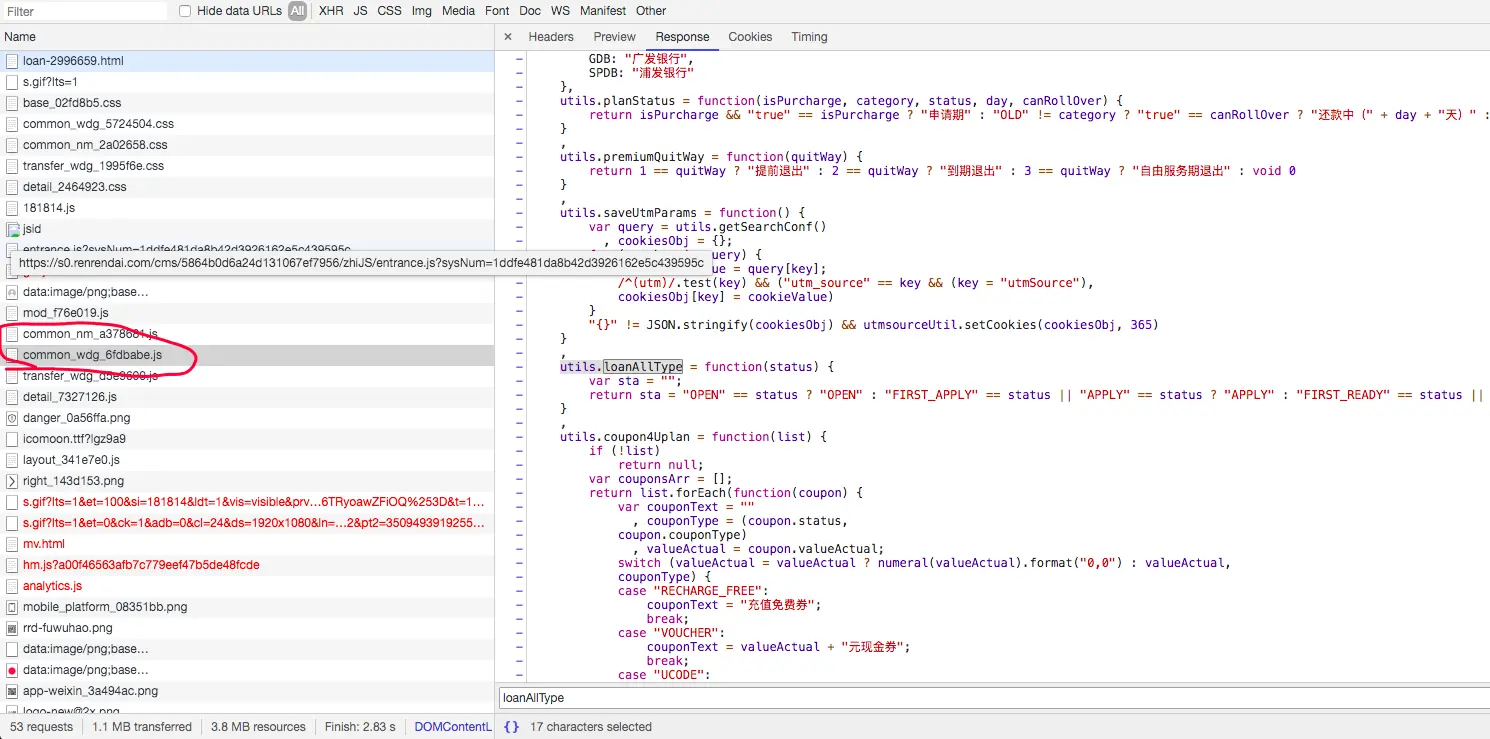Select the icon for common_wdg_5724504.css
The height and width of the screenshot is (739, 1490).
pos(12,124)
